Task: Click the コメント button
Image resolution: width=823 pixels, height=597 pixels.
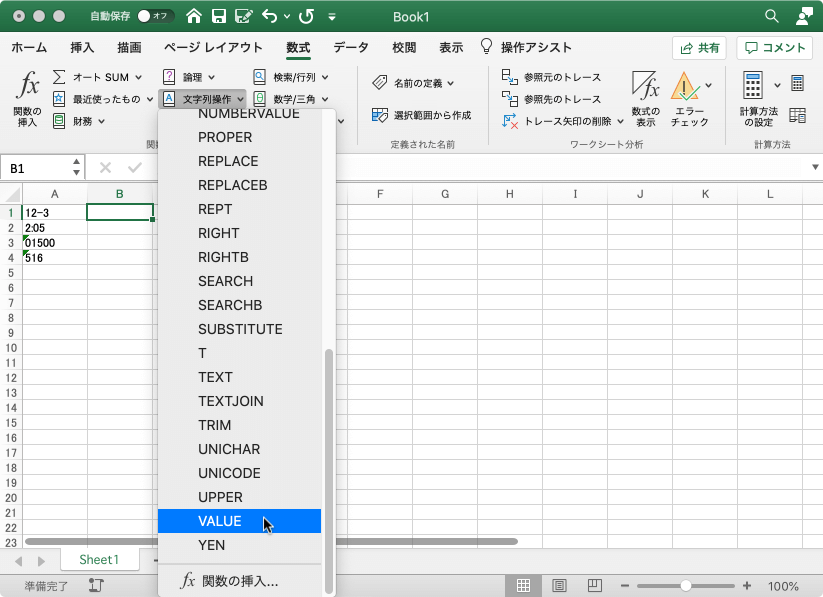Action: tap(775, 48)
